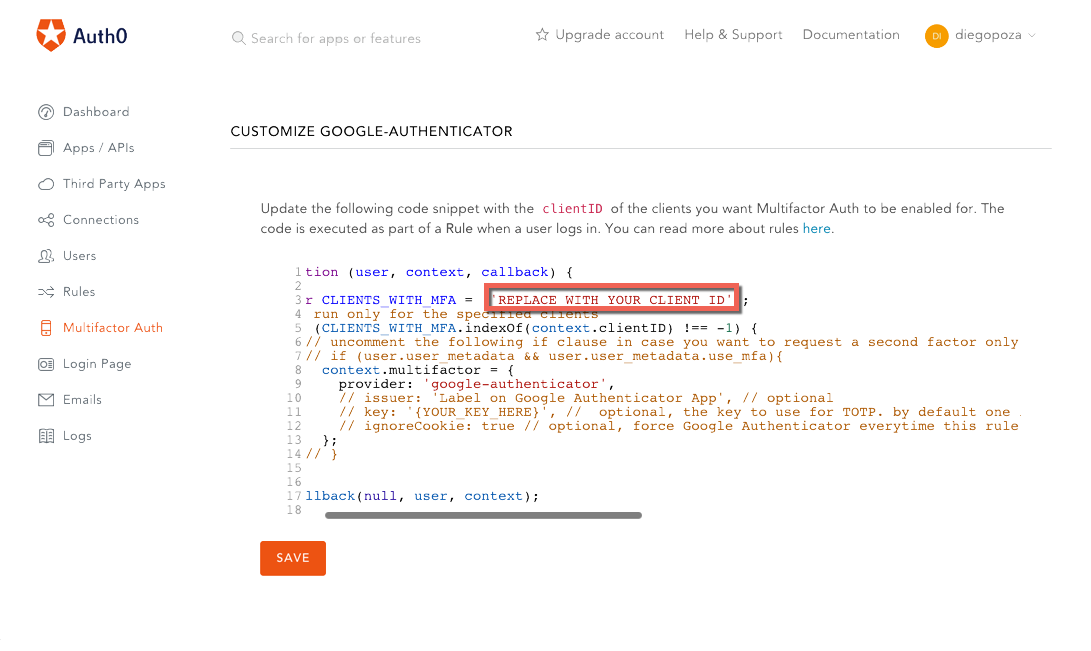The height and width of the screenshot is (651, 1091).
Task: Click the function signature on line 1
Action: [439, 272]
